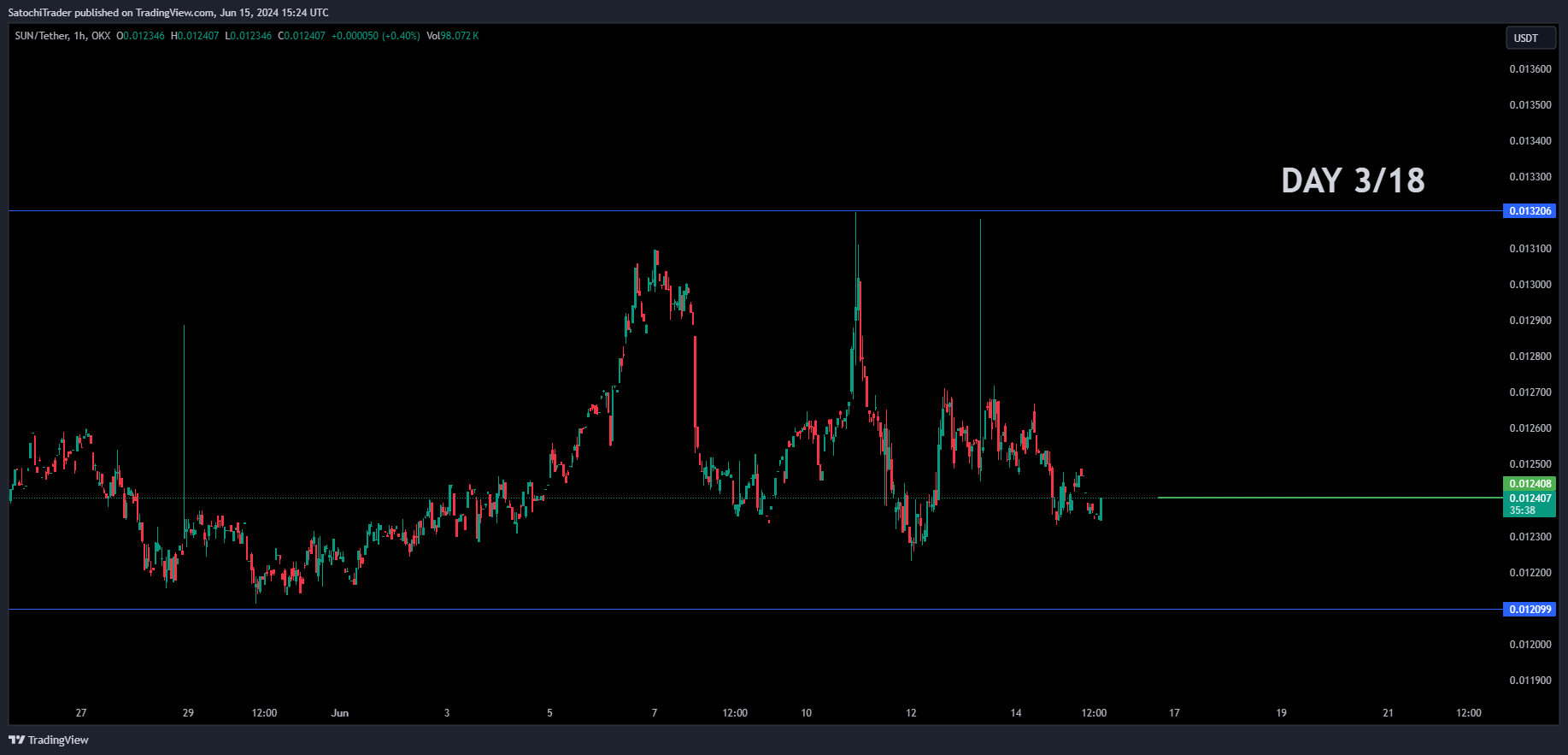Click the 0.012300 price axis label

(1530, 537)
